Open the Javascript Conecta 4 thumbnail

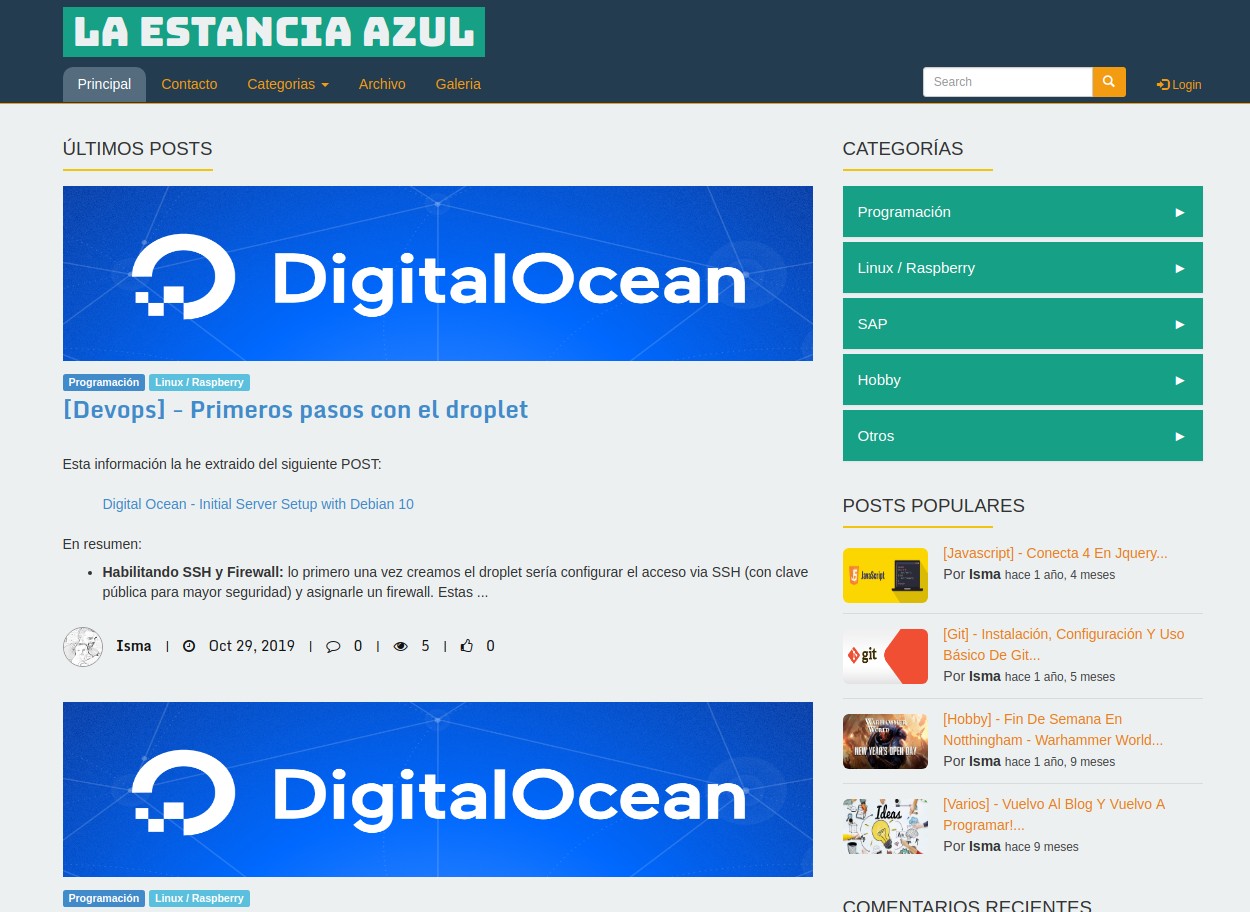point(885,575)
